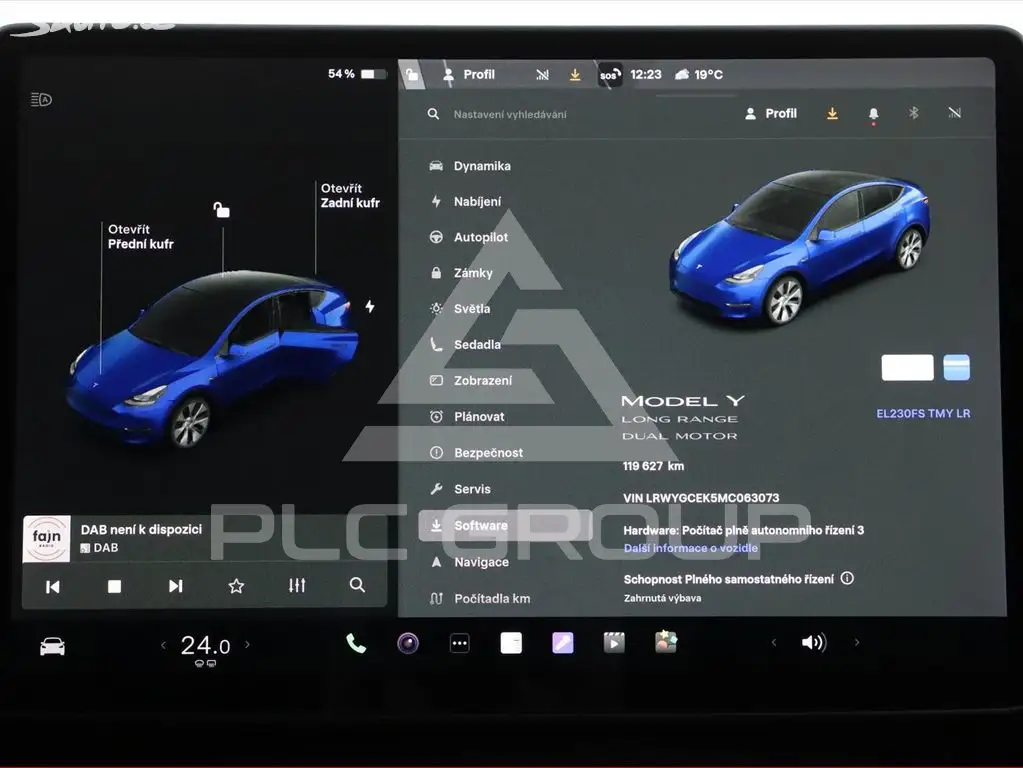The width and height of the screenshot is (1023, 768).
Task: Click the fajn radio station thumbnail
Action: 46,538
